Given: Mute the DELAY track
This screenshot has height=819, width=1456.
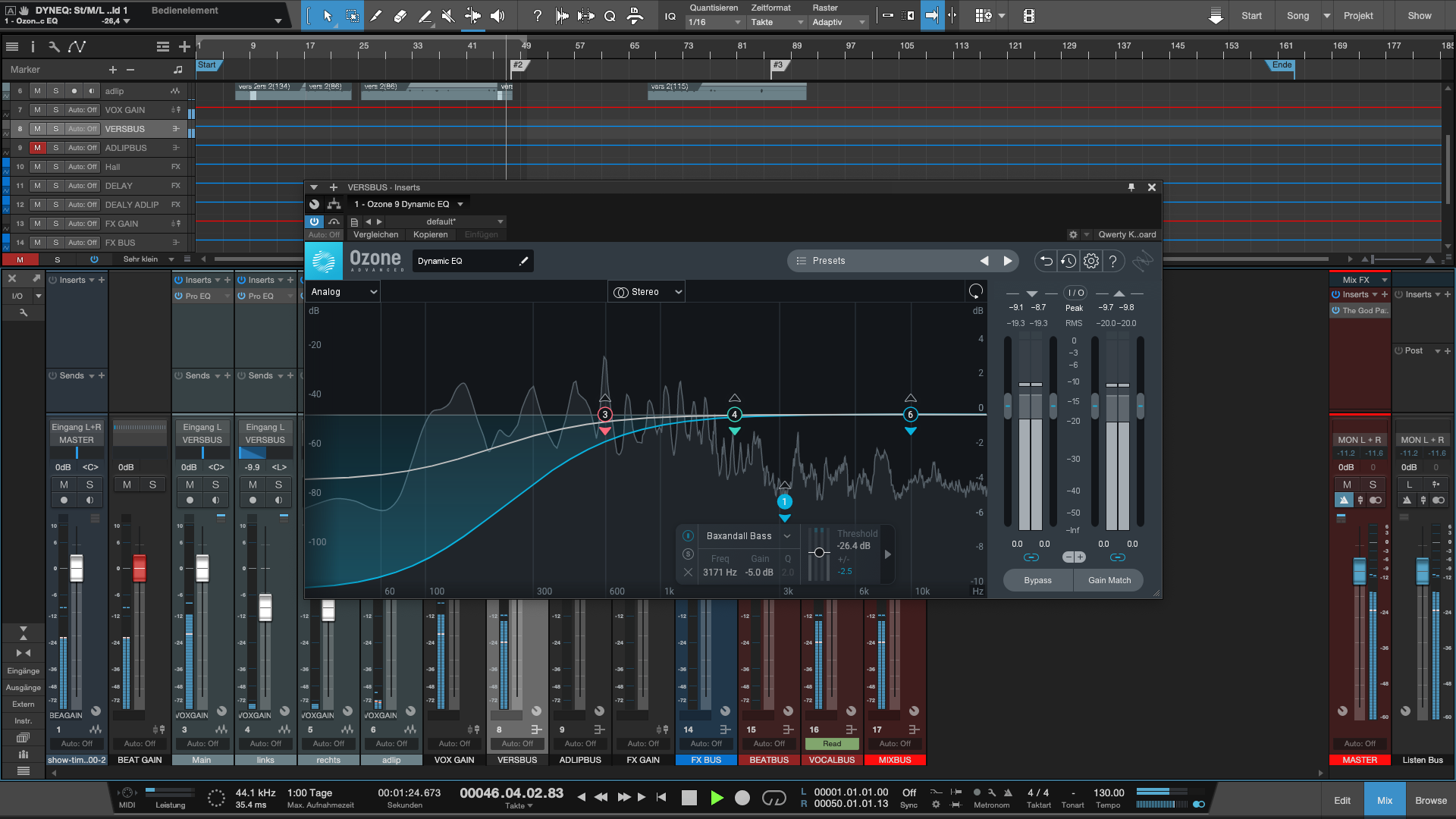Looking at the screenshot, I should 37,186.
